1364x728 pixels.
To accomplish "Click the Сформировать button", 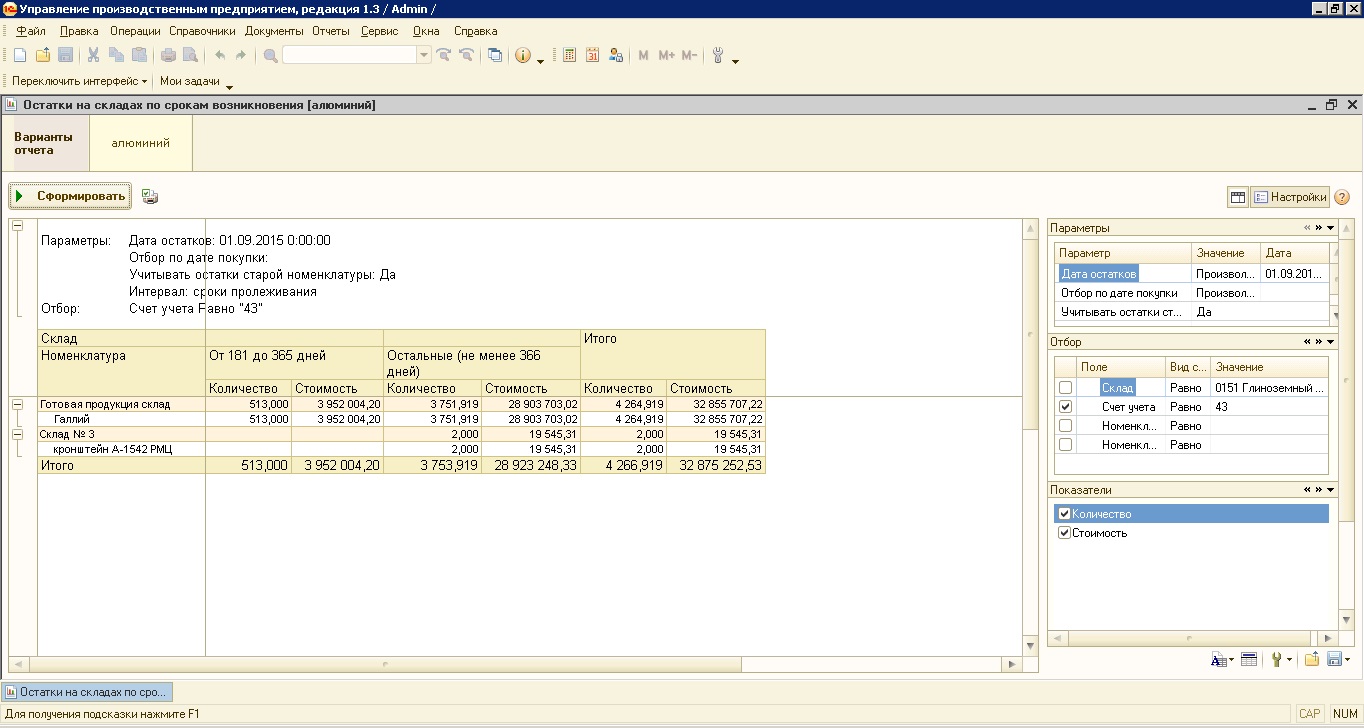I will click(70, 196).
